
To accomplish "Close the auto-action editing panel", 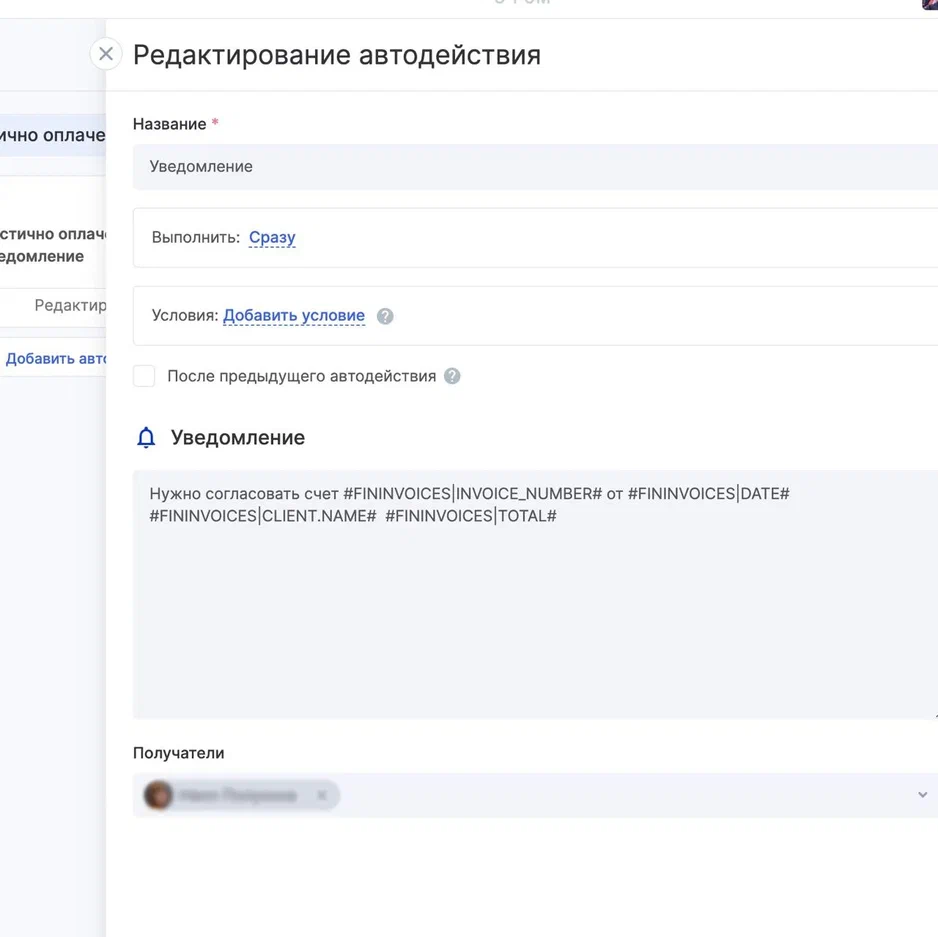I will coord(106,54).
